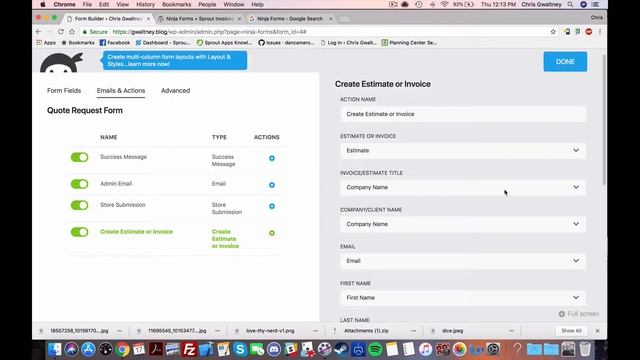The image size is (640, 360).
Task: Open the Bookmarks menu in menu bar
Action: pos(176,4)
